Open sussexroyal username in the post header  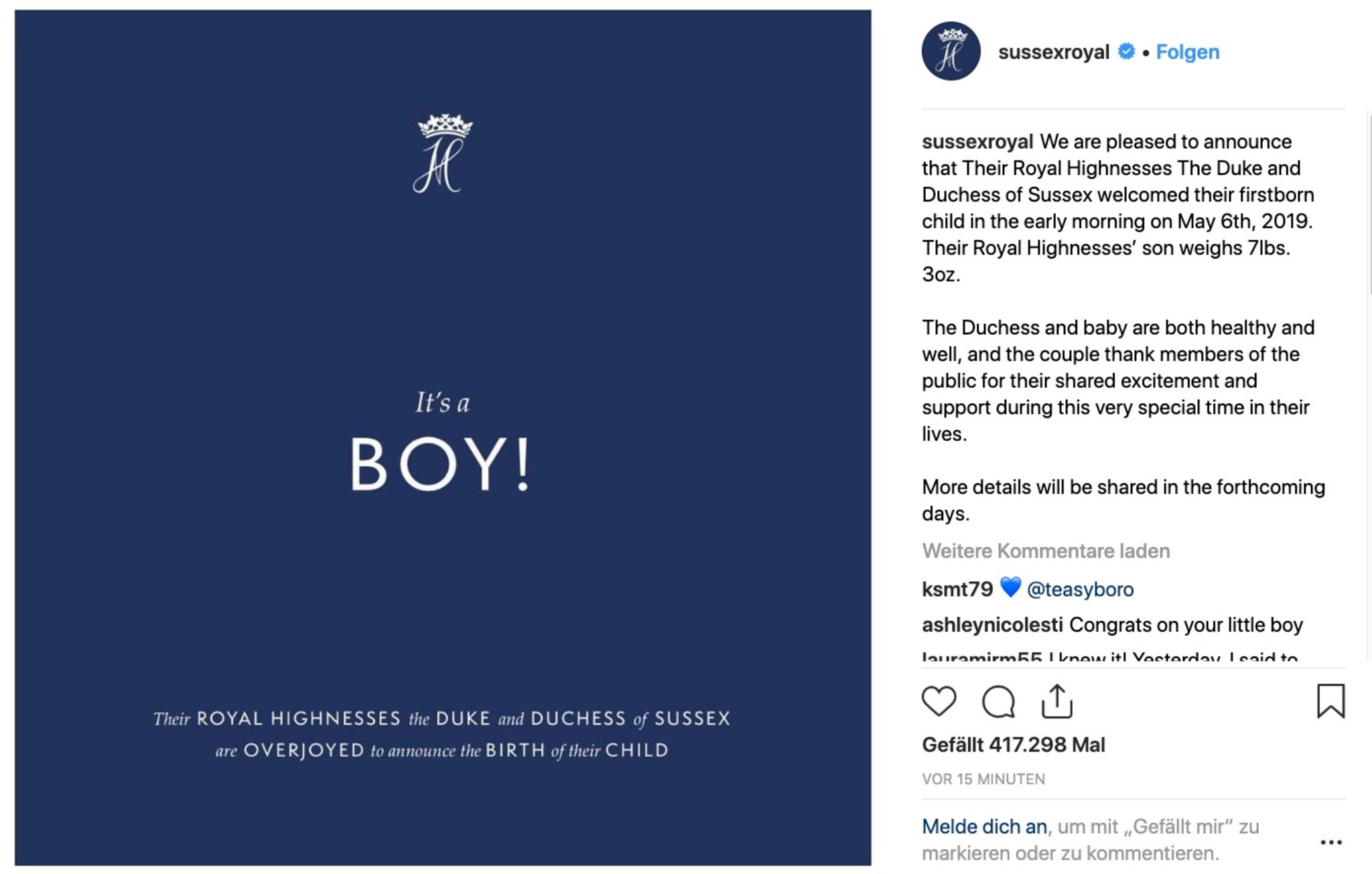point(1053,52)
